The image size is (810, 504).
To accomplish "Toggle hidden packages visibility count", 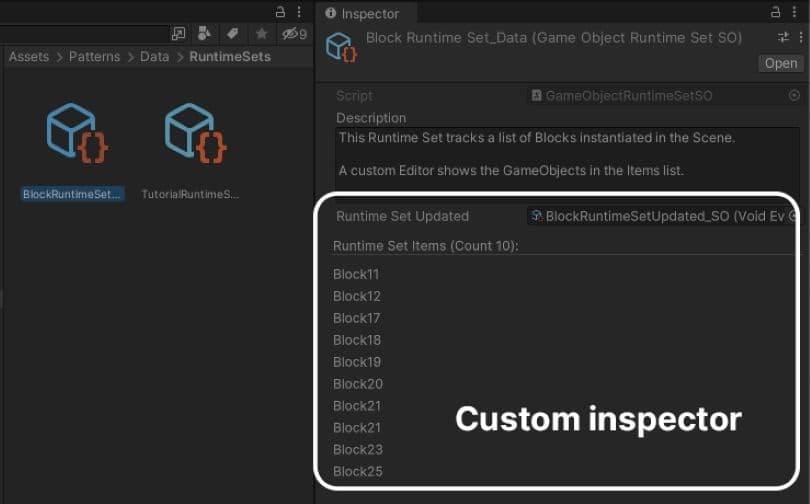I will [x=294, y=34].
